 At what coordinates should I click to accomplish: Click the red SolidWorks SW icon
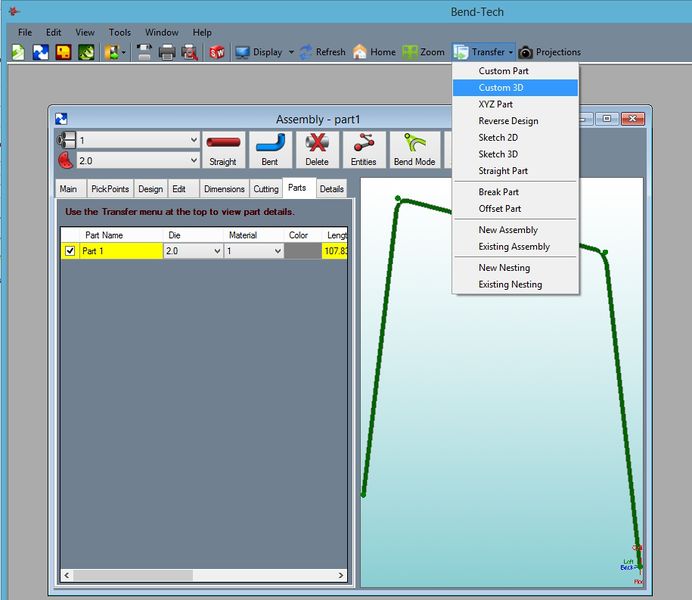pyautogui.click(x=217, y=52)
